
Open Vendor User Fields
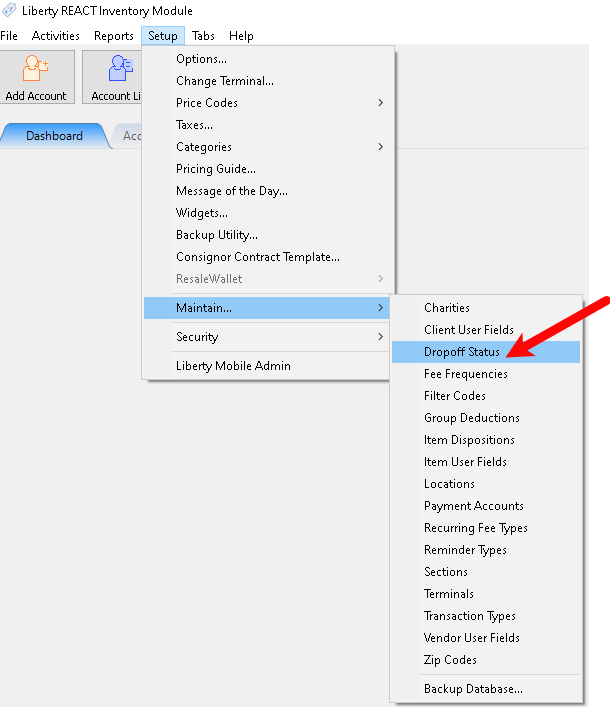(x=486, y=638)
